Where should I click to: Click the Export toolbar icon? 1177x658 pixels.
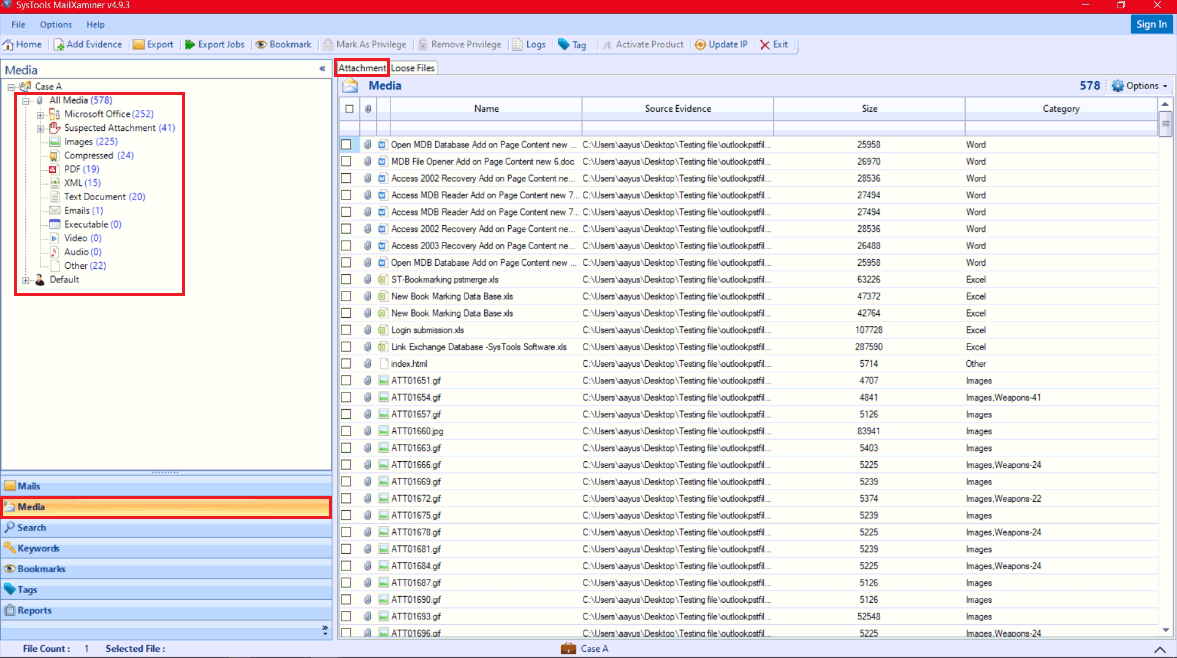(139, 45)
